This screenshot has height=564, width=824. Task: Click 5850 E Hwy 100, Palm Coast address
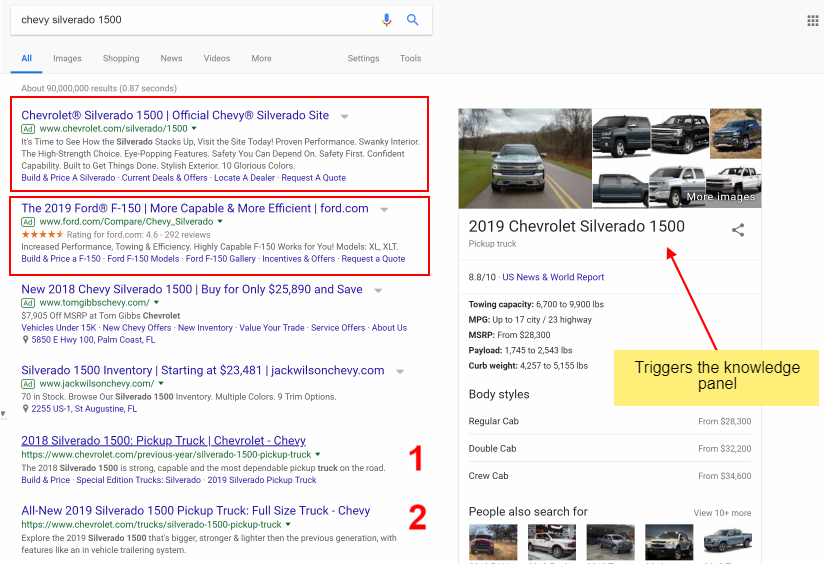[x=93, y=340]
